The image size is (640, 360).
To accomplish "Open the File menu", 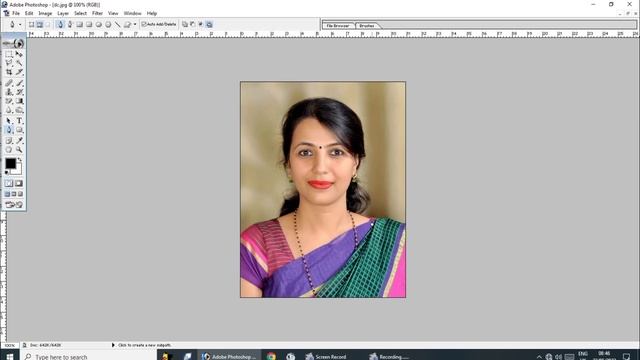I will coord(16,13).
